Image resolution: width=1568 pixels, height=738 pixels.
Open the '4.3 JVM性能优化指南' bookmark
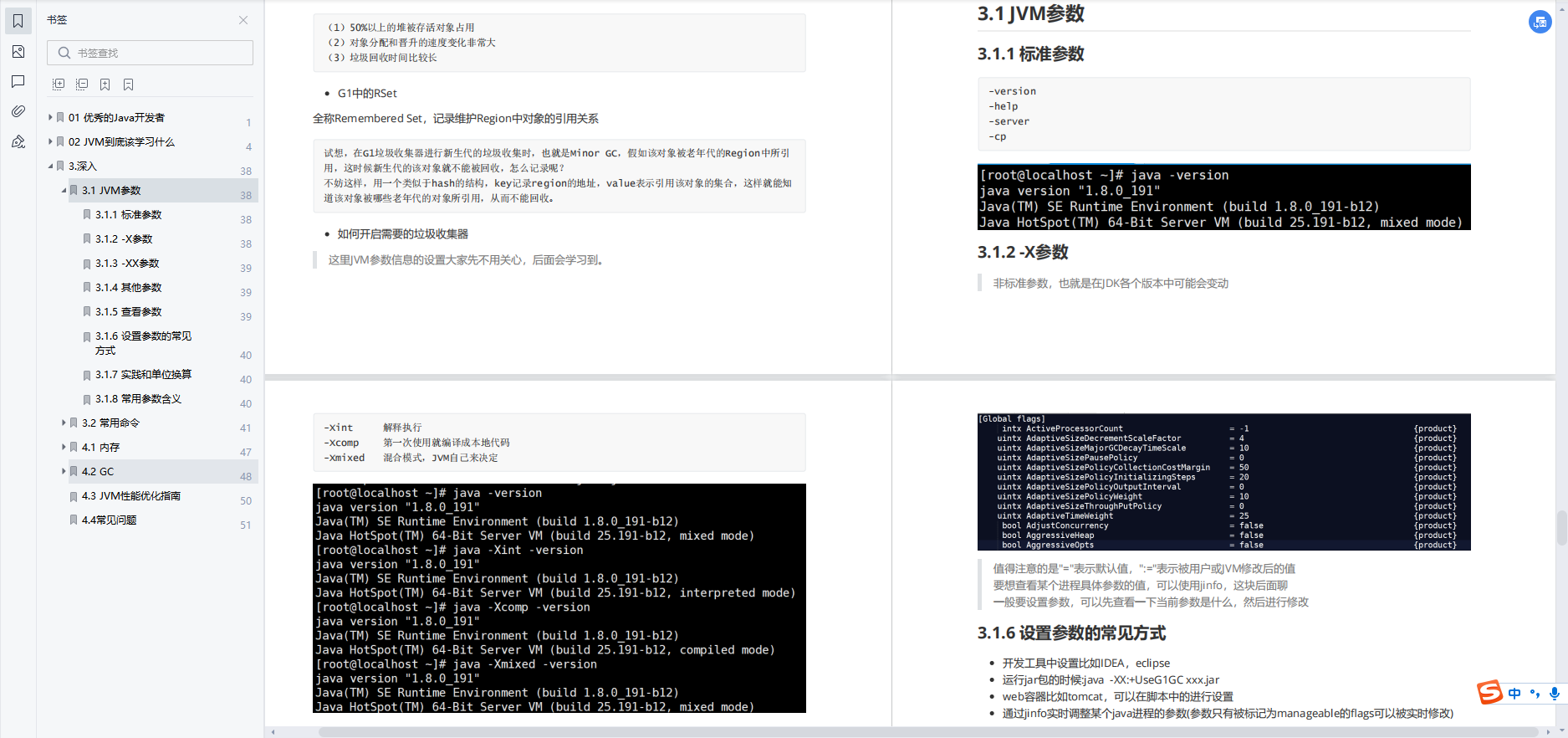click(130, 496)
